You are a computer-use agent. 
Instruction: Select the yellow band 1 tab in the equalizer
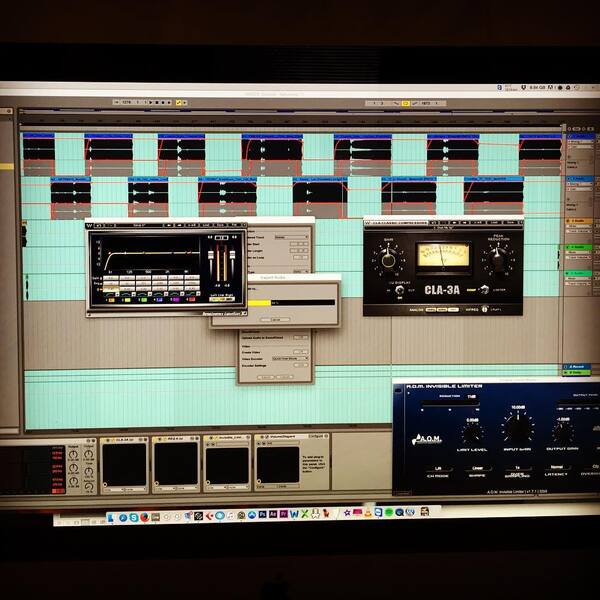coord(111,299)
